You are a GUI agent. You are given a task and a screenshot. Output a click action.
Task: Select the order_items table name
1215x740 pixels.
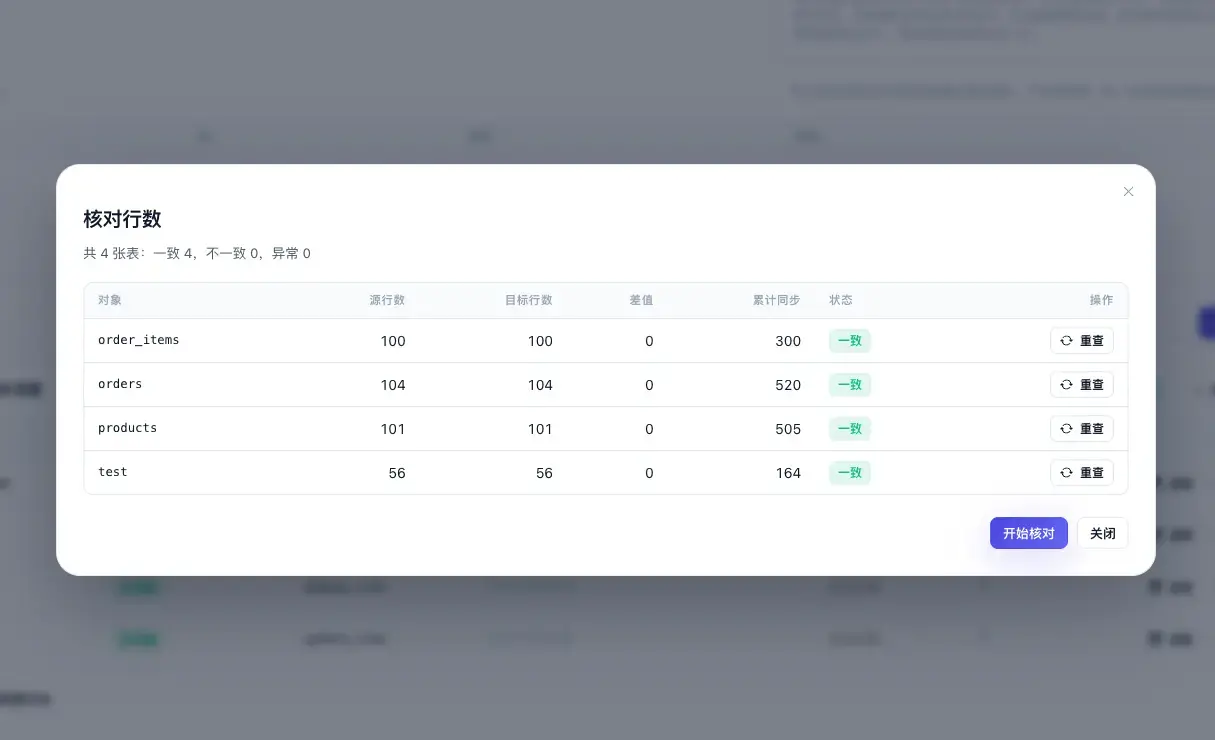[139, 340]
